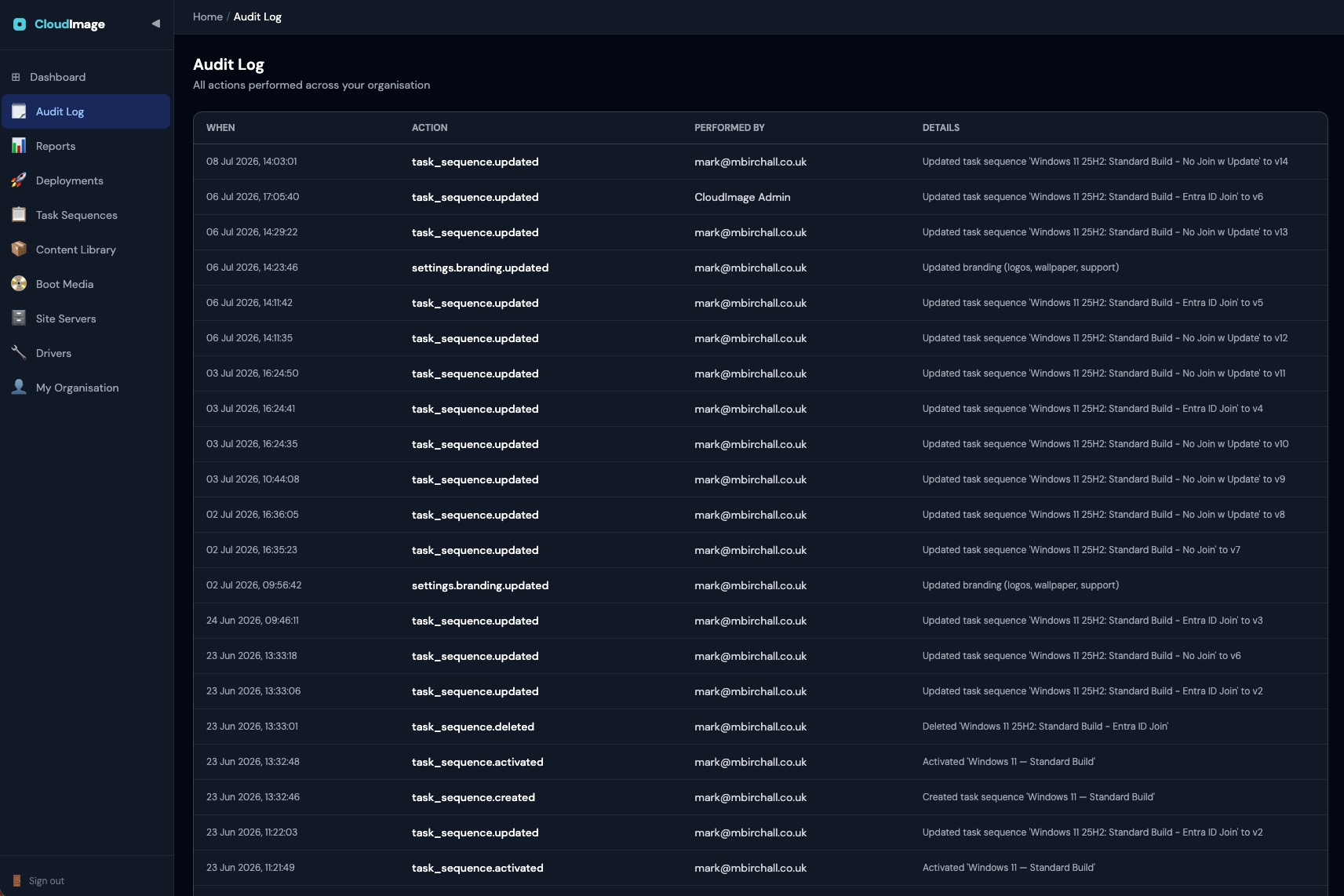1344x896 pixels.
Task: Open Content Library
Action: point(86,249)
